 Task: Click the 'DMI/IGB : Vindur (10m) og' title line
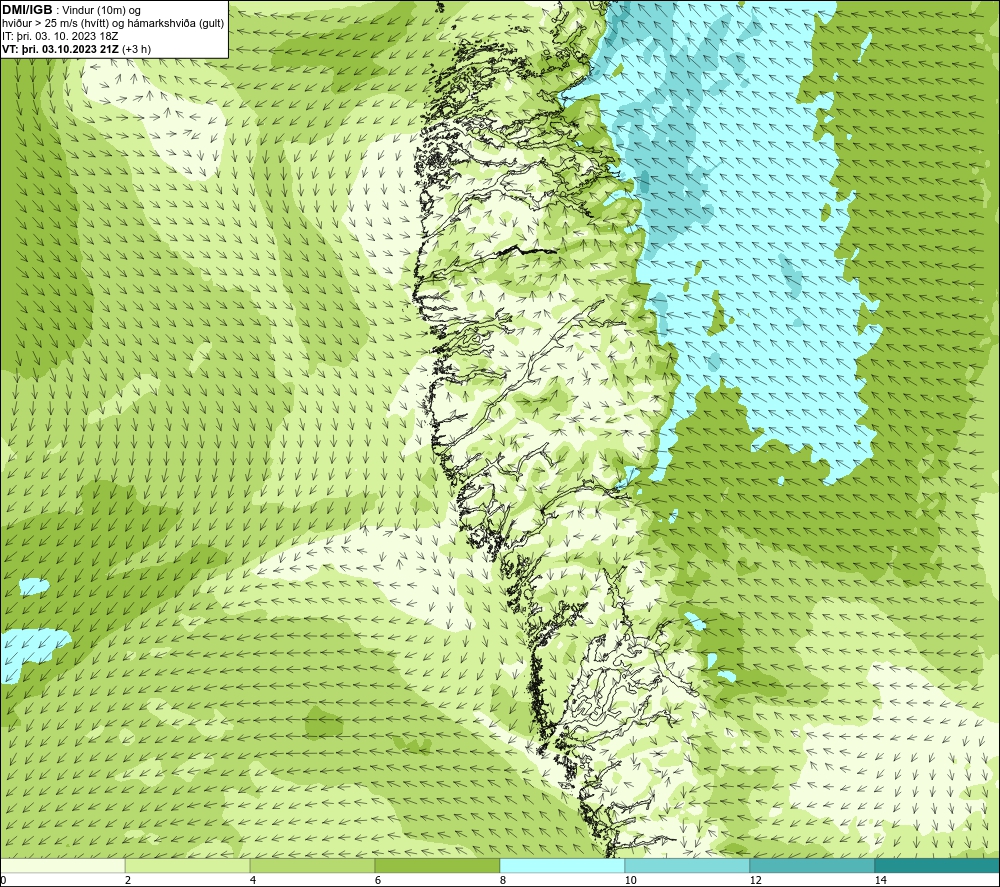[72, 10]
